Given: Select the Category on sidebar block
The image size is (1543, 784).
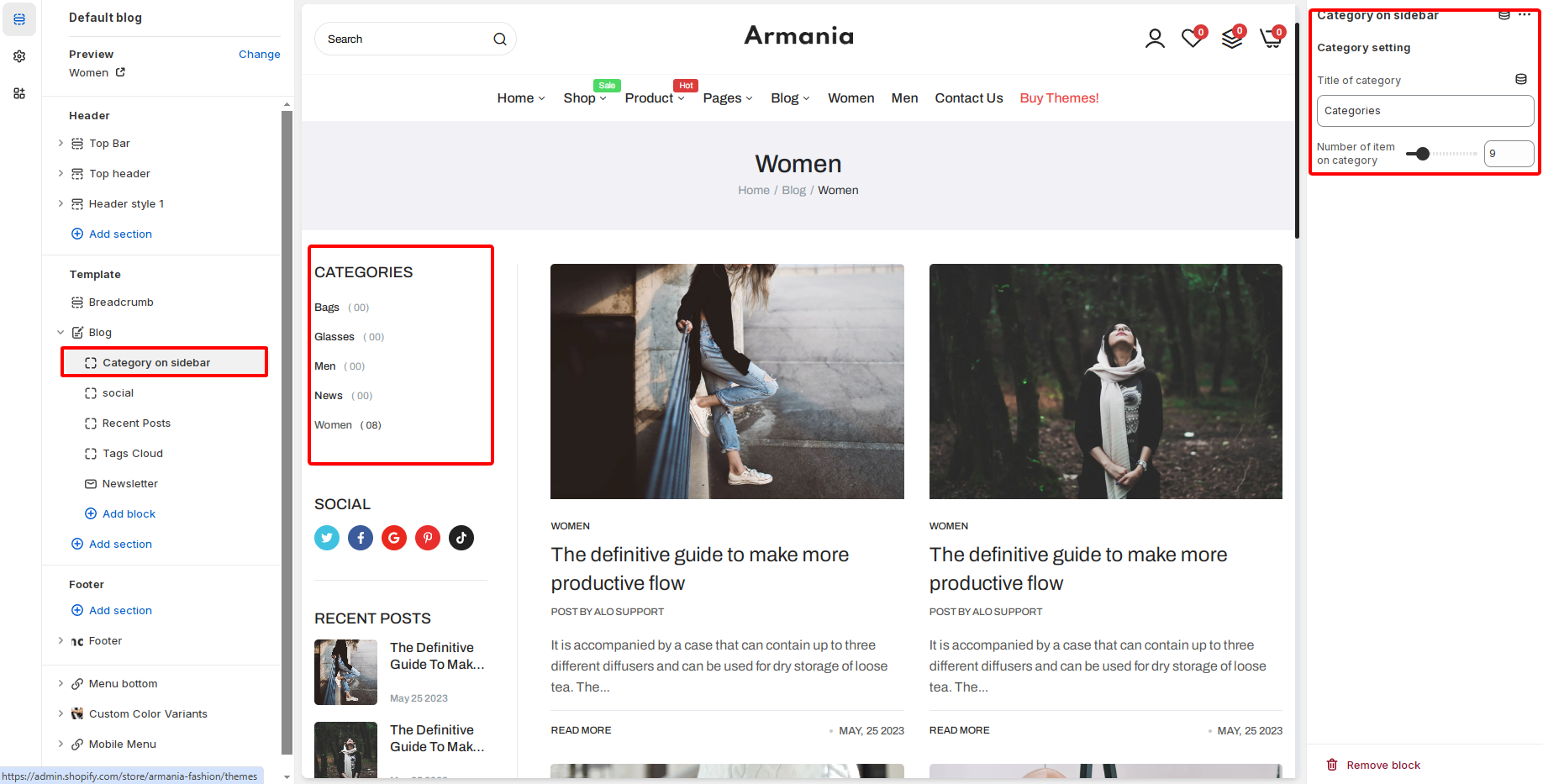Looking at the screenshot, I should [x=165, y=363].
